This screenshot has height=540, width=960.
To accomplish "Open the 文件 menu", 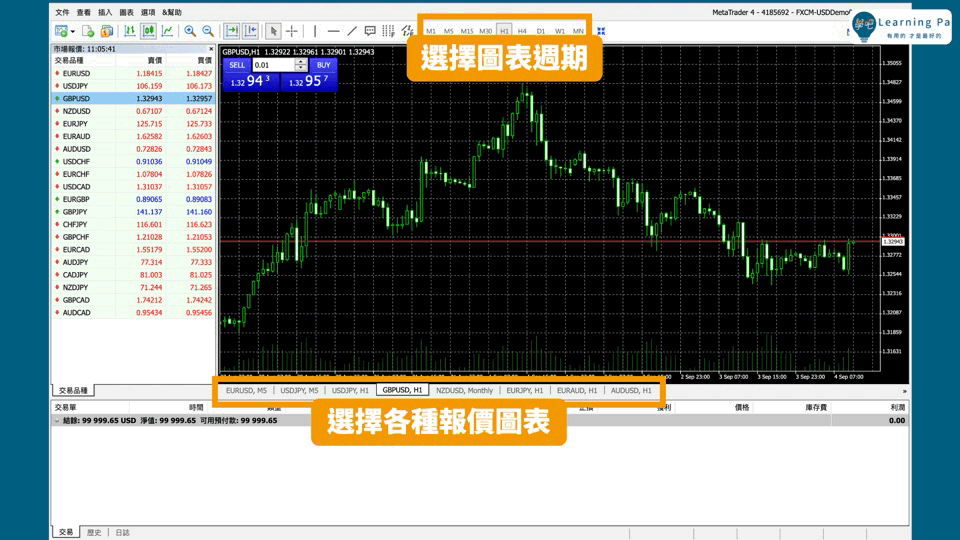I will coord(62,12).
